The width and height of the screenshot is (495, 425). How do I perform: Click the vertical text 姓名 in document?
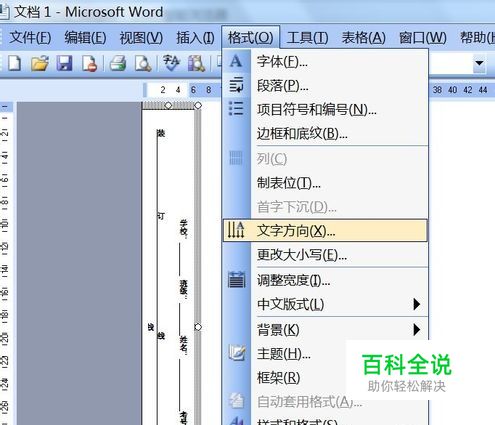tap(184, 344)
